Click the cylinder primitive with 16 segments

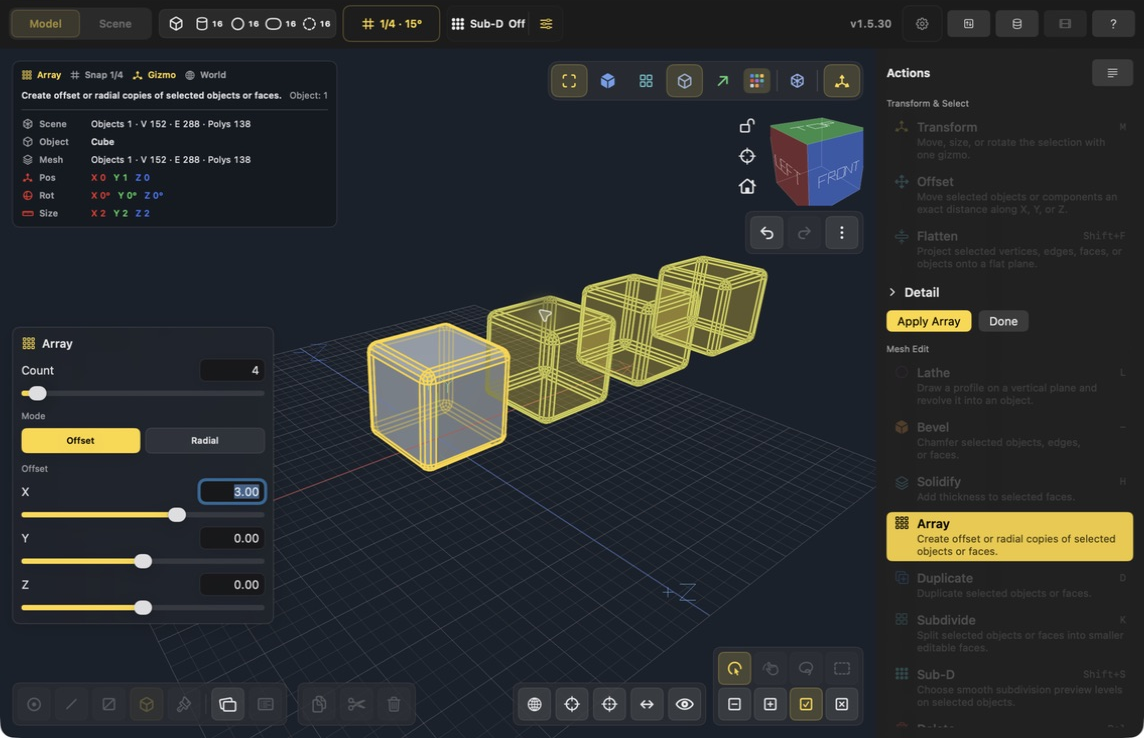(x=209, y=23)
